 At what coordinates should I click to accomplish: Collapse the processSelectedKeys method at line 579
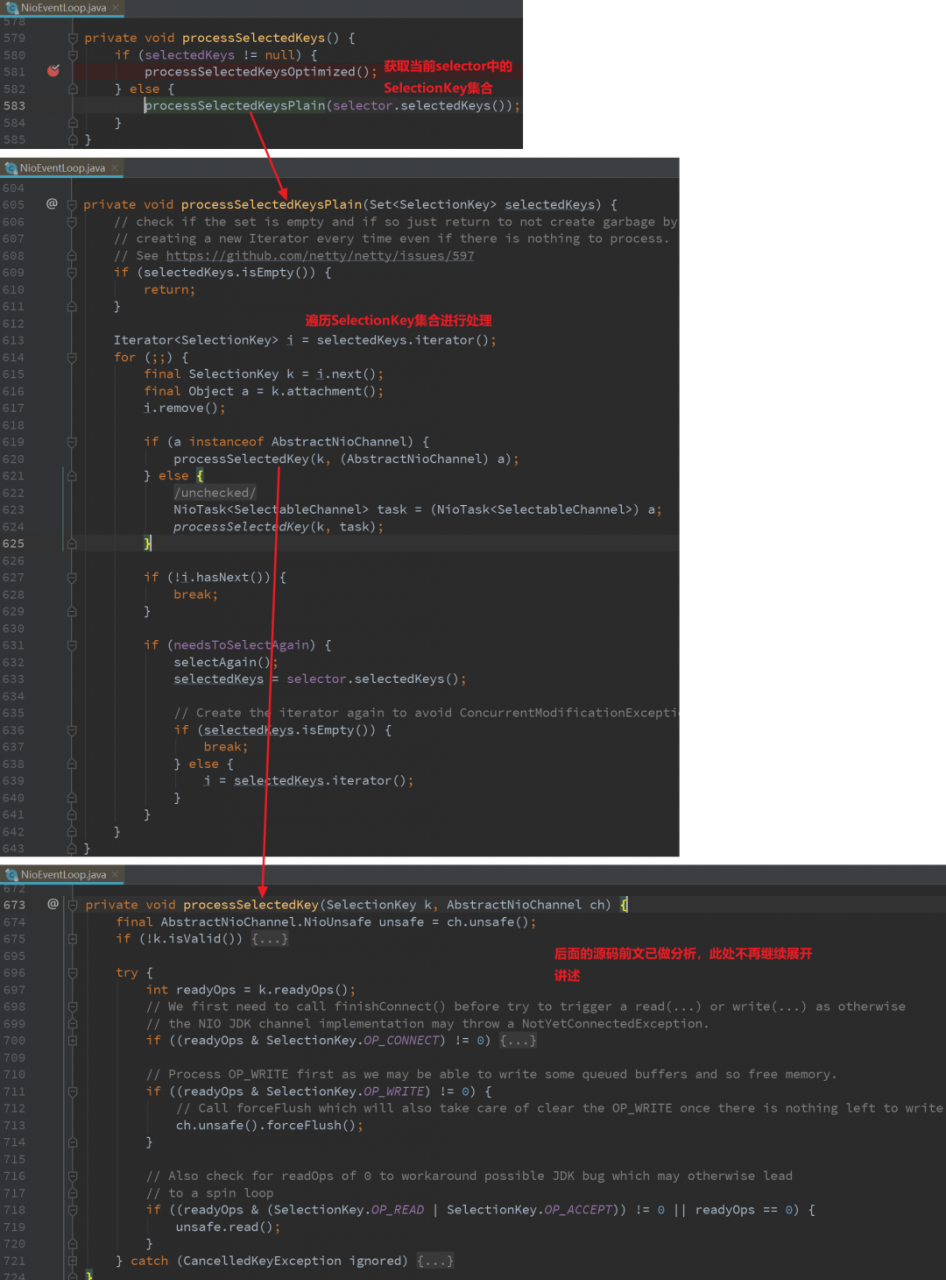(73, 38)
